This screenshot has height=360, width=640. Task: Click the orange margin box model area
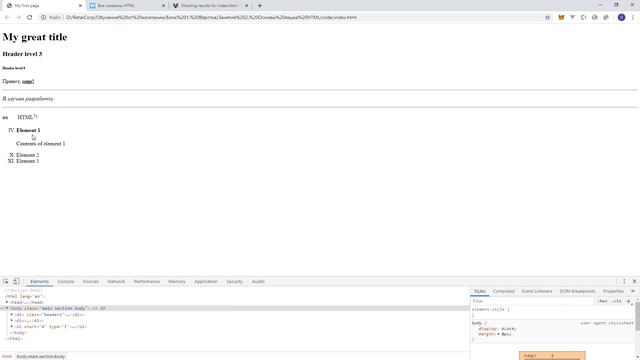pos(552,356)
